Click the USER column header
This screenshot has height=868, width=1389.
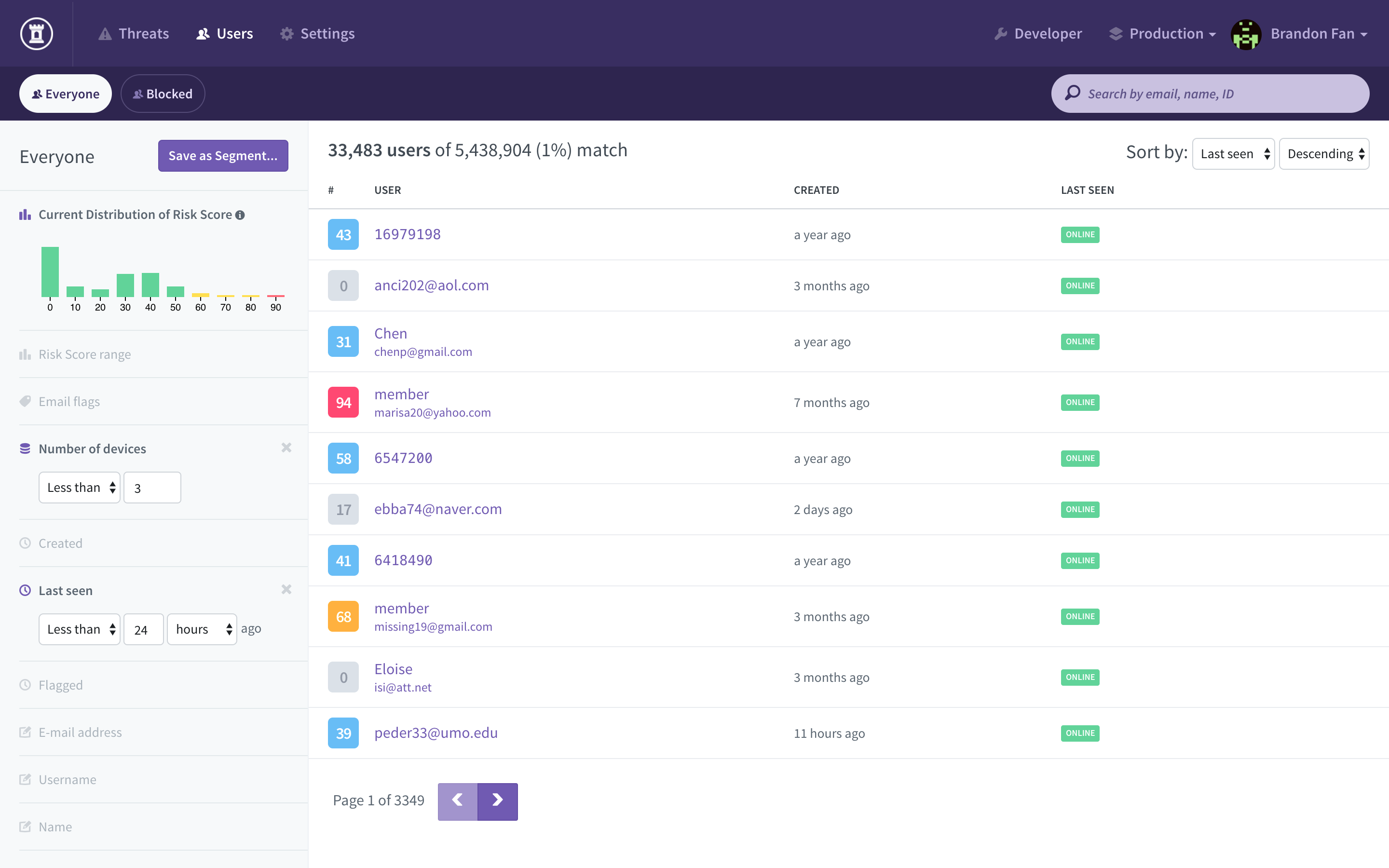(387, 190)
